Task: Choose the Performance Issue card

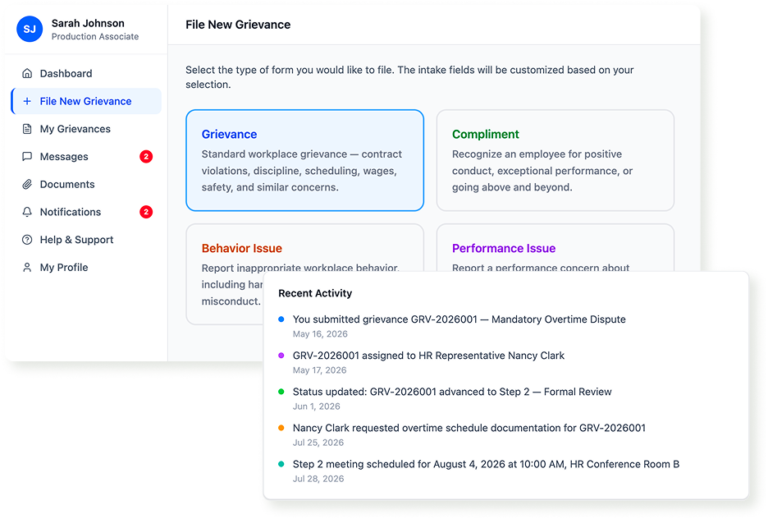Action: click(555, 247)
